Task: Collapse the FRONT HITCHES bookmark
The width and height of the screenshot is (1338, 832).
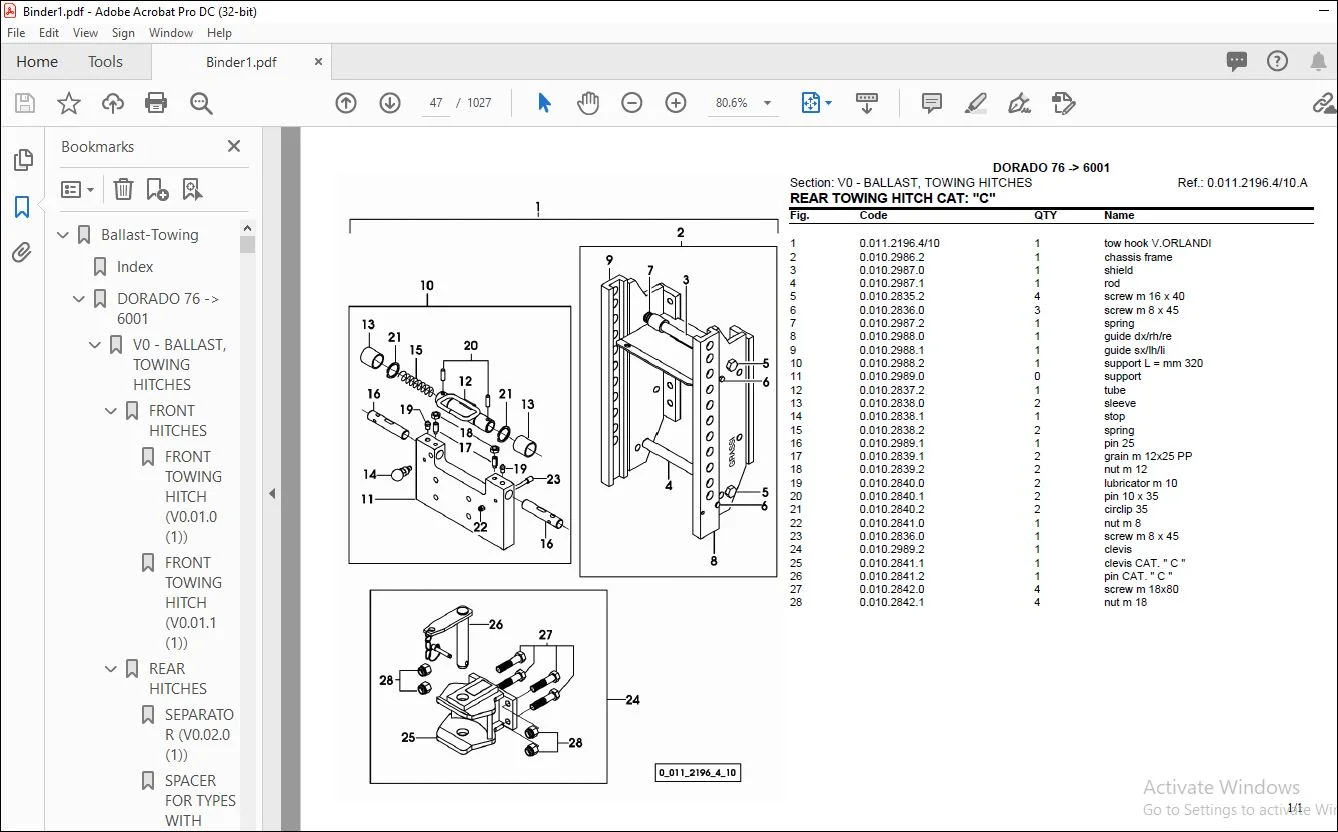Action: [112, 411]
